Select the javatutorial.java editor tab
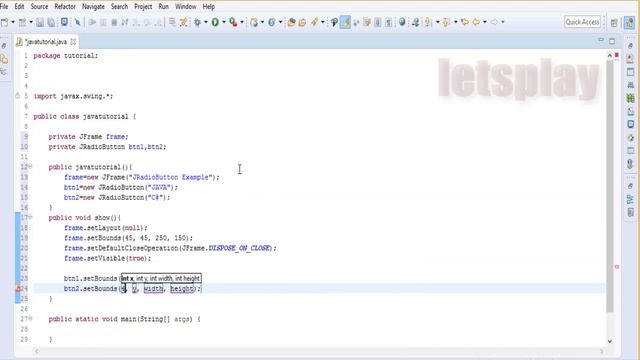The image size is (640, 360). (46, 42)
